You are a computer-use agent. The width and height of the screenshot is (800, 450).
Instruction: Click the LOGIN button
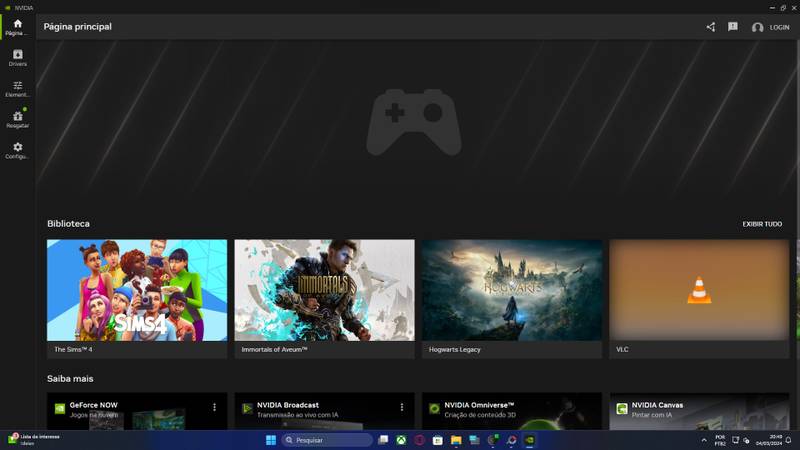(779, 28)
